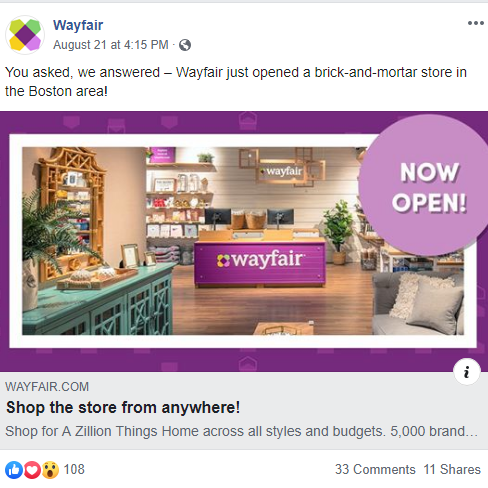Image resolution: width=488 pixels, height=488 pixels.
Task: Click the purple wayfair counter sign in photo
Action: pyautogui.click(x=260, y=263)
